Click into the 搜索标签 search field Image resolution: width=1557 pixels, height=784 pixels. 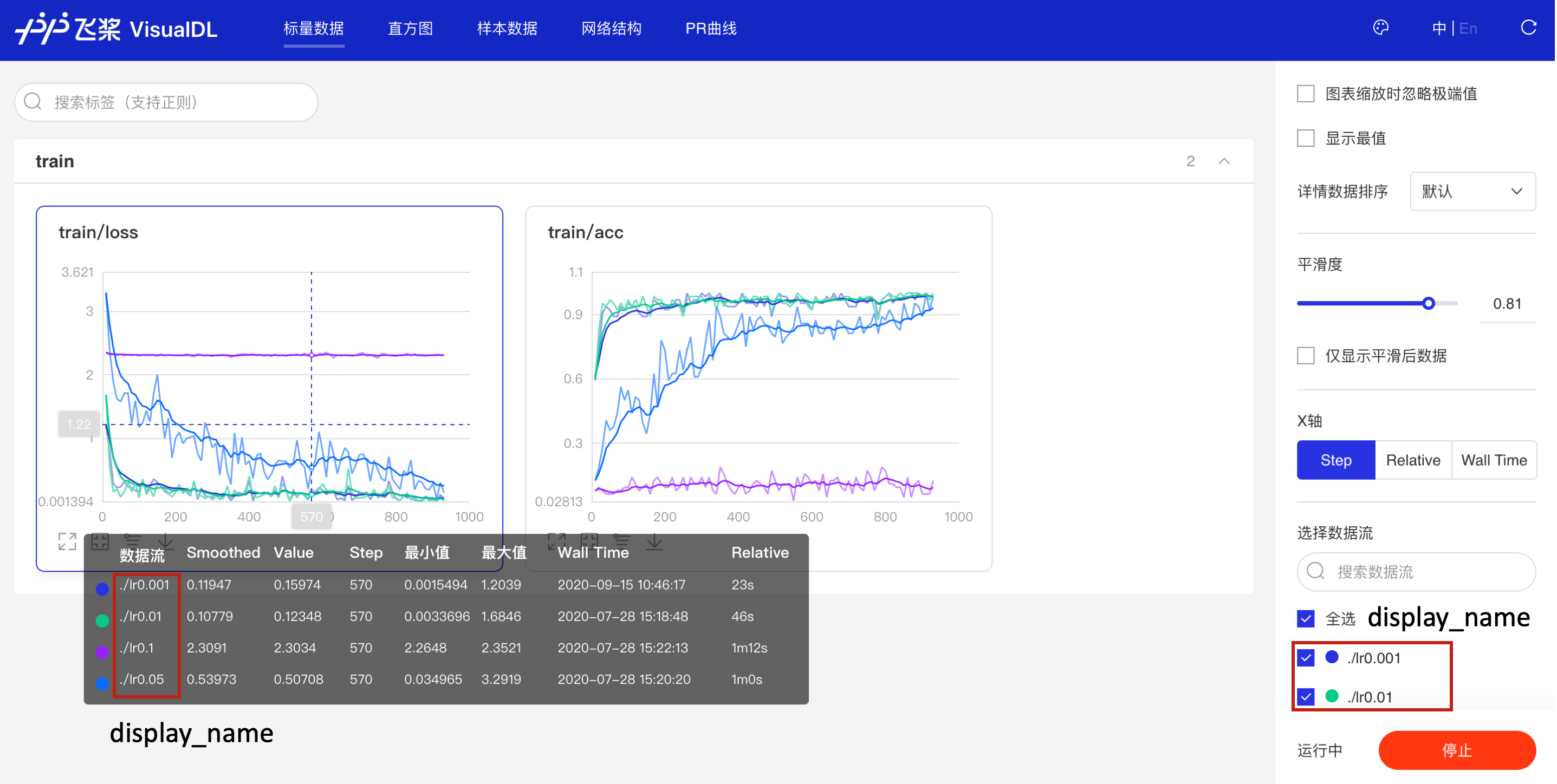tap(176, 102)
